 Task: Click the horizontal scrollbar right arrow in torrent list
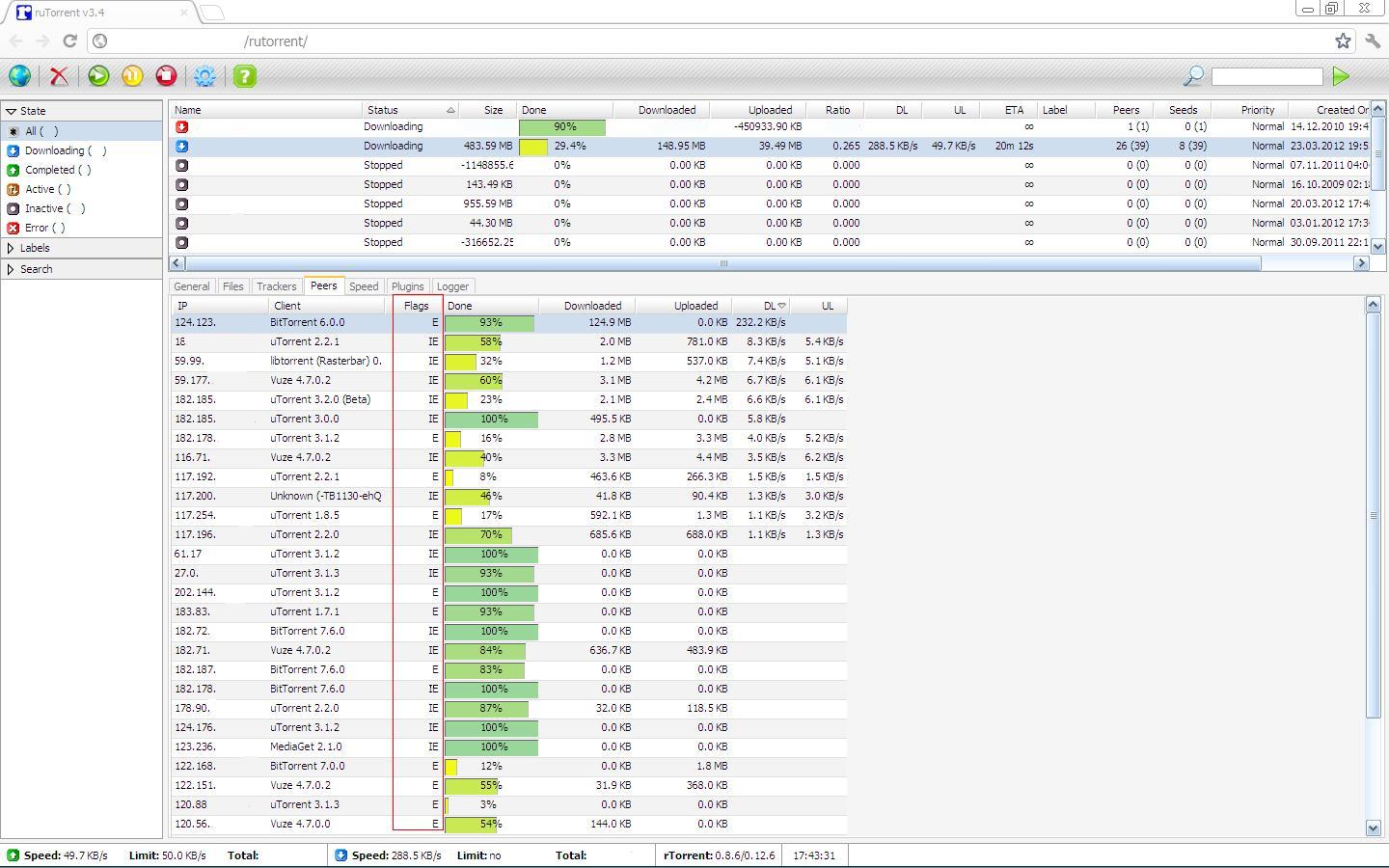click(x=1361, y=262)
